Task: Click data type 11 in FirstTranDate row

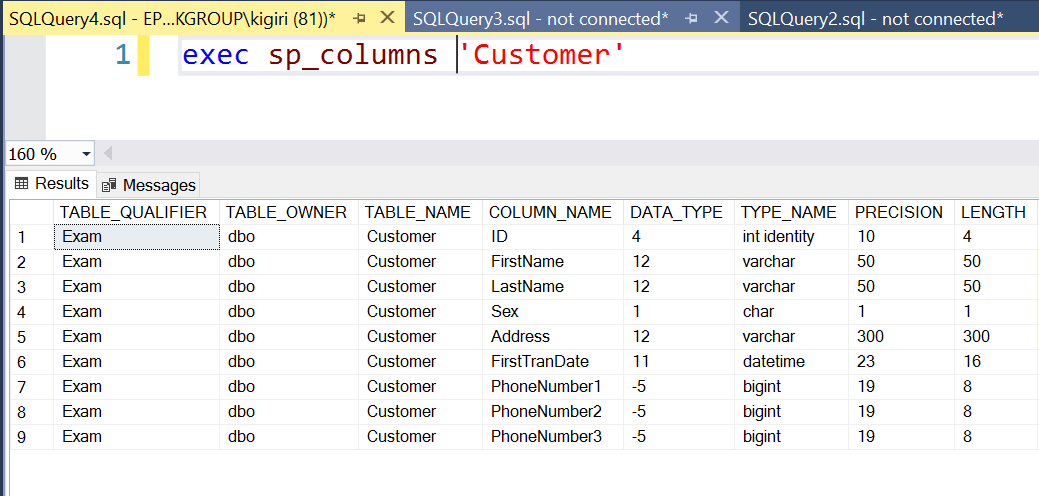Action: click(x=679, y=362)
